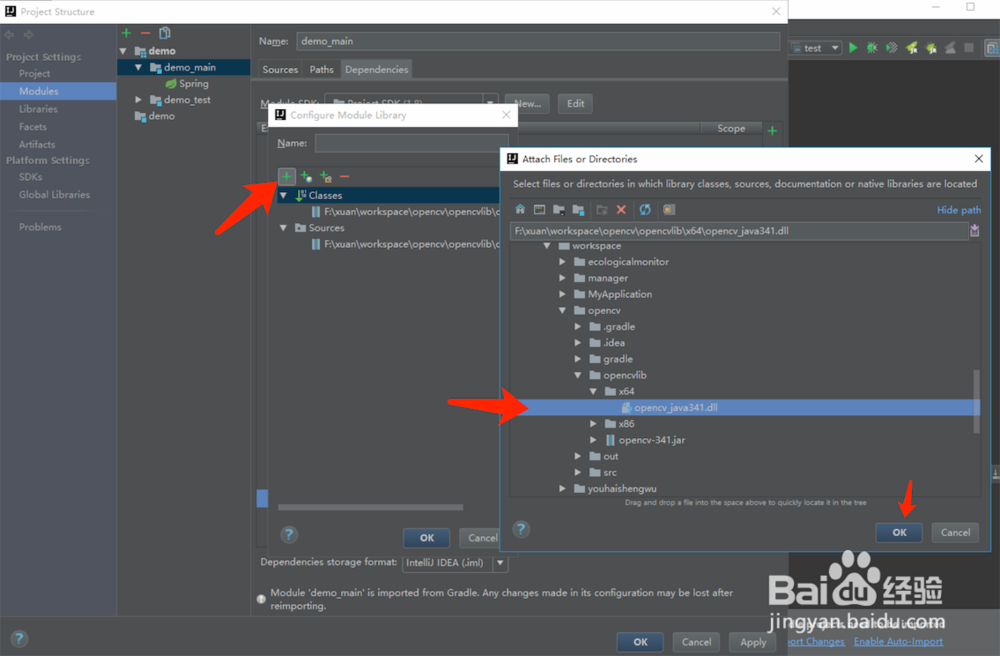Click Apply in Project Structure dialog

tap(753, 642)
